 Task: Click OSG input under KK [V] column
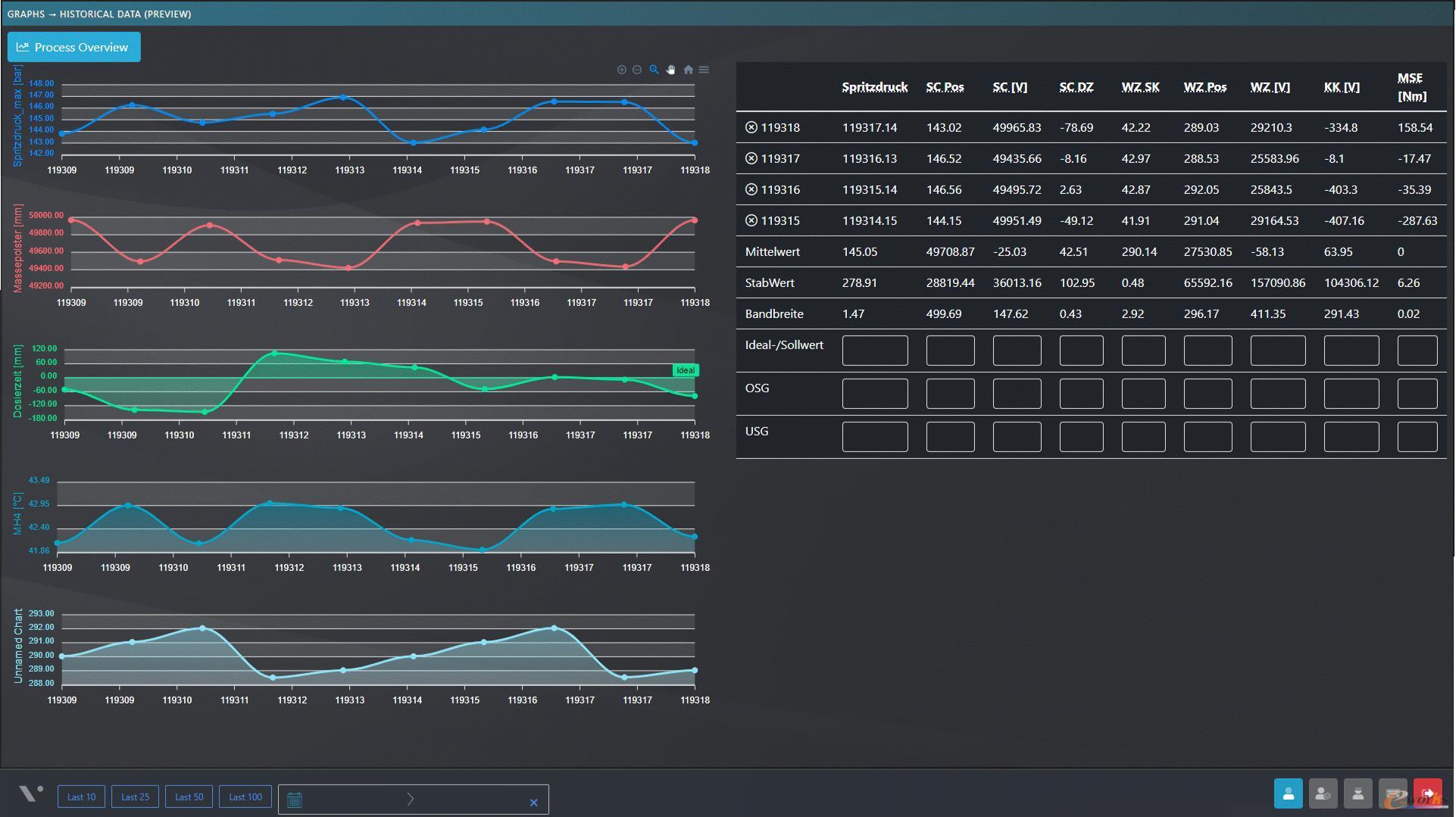point(1351,394)
